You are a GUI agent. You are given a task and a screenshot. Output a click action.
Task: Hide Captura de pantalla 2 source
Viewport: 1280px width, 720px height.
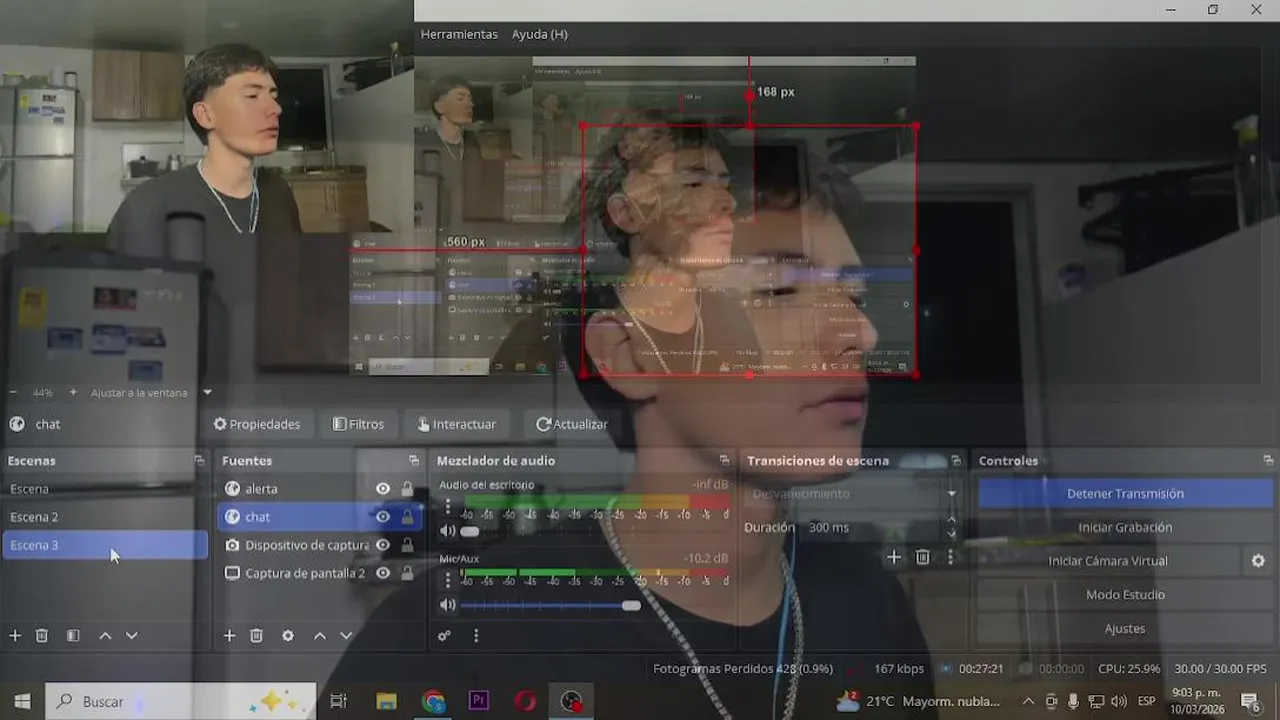[382, 573]
